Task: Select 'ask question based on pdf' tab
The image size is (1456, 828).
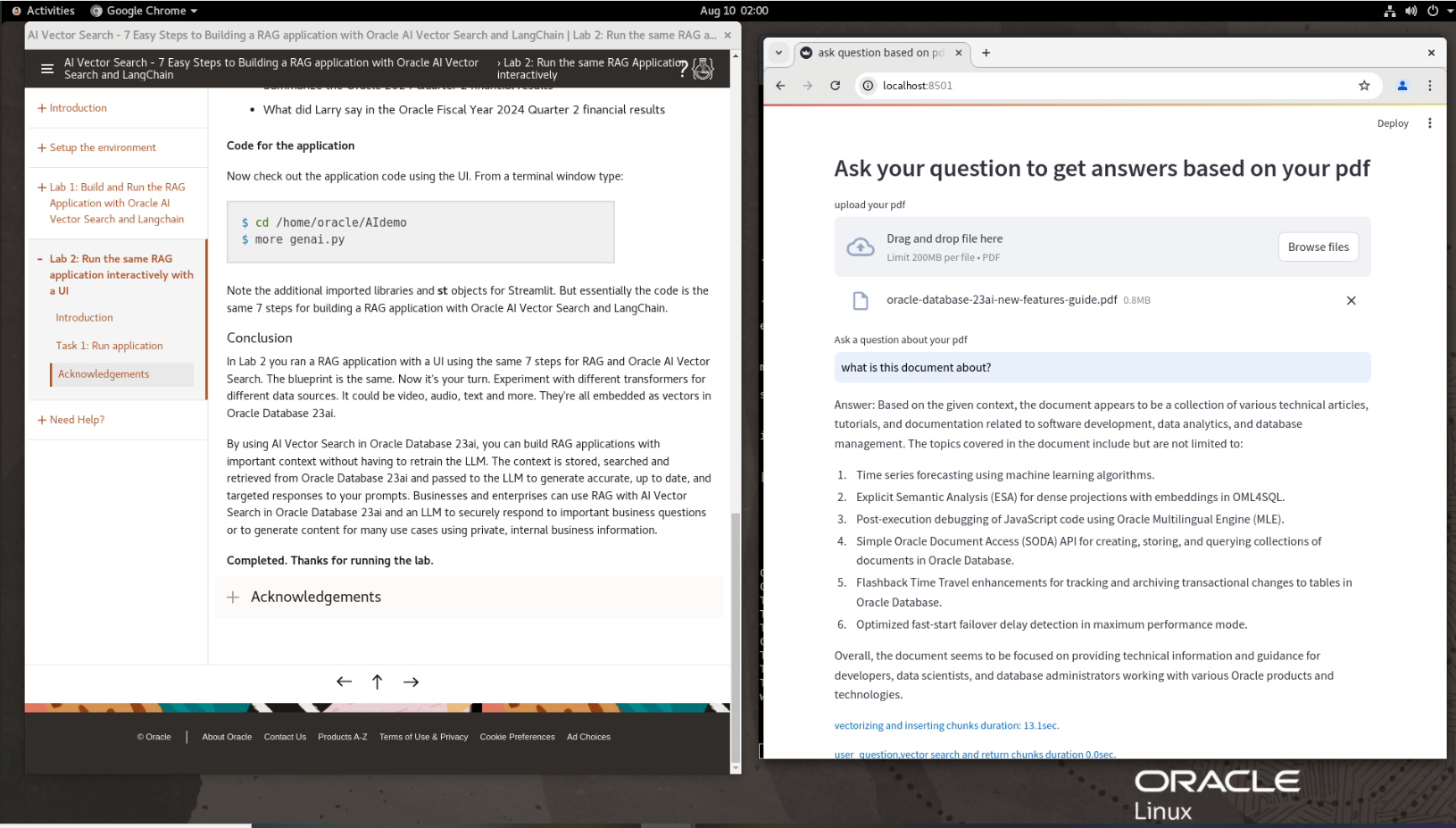Action: (879, 53)
